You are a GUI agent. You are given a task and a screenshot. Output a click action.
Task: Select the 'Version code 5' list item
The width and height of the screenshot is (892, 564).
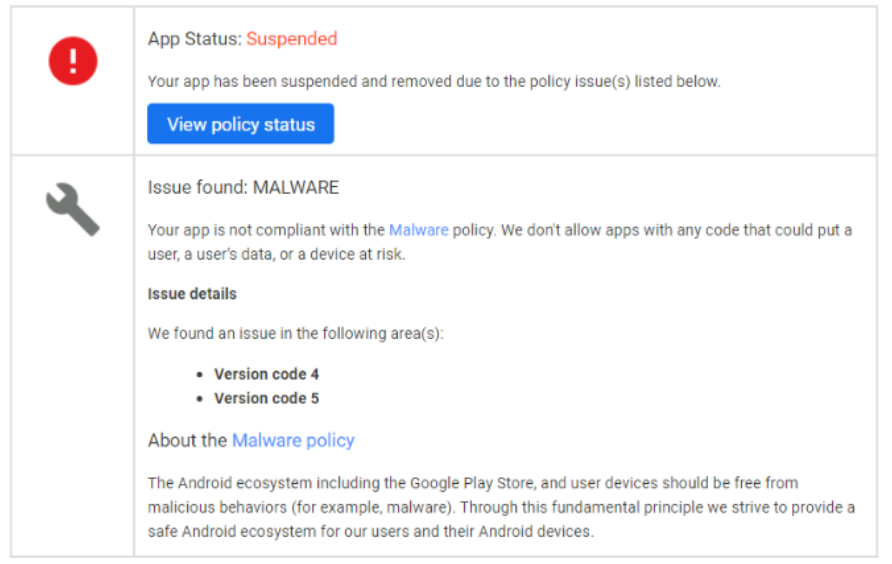[266, 398]
